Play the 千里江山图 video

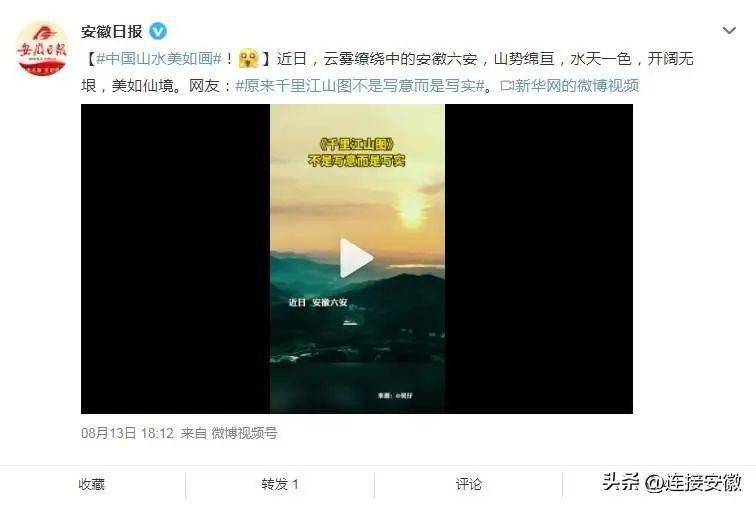[x=356, y=258]
